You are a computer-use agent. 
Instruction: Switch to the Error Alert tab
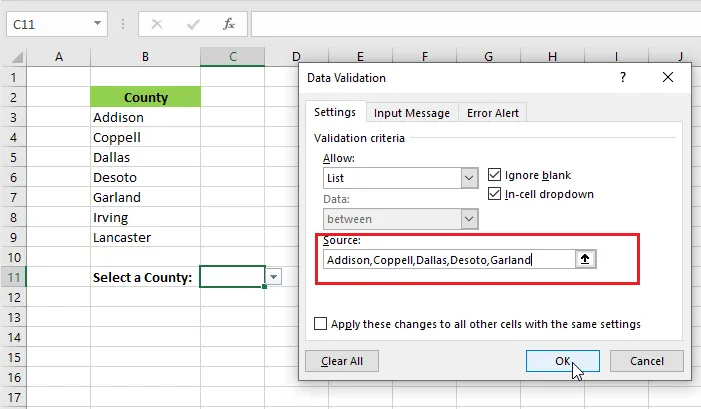click(x=493, y=113)
